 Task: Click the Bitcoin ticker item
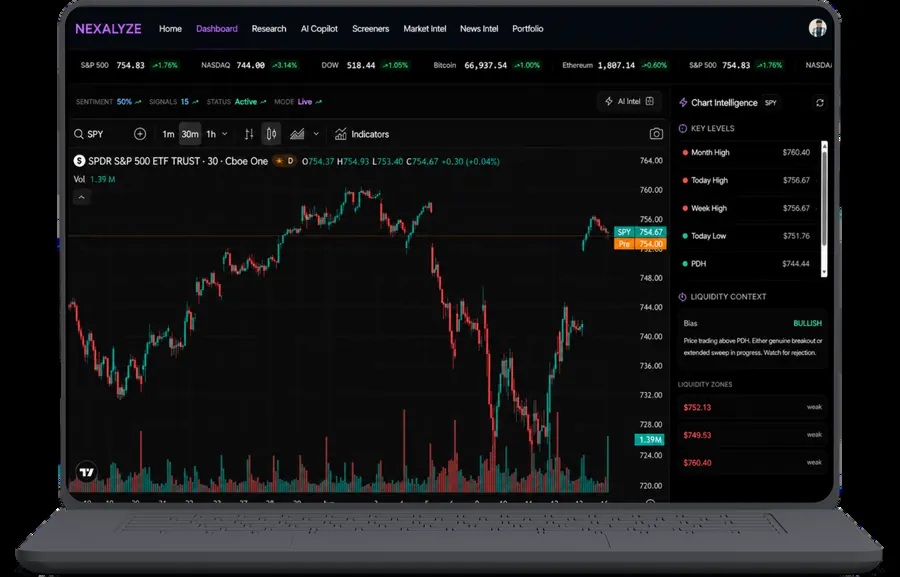pyautogui.click(x=487, y=65)
